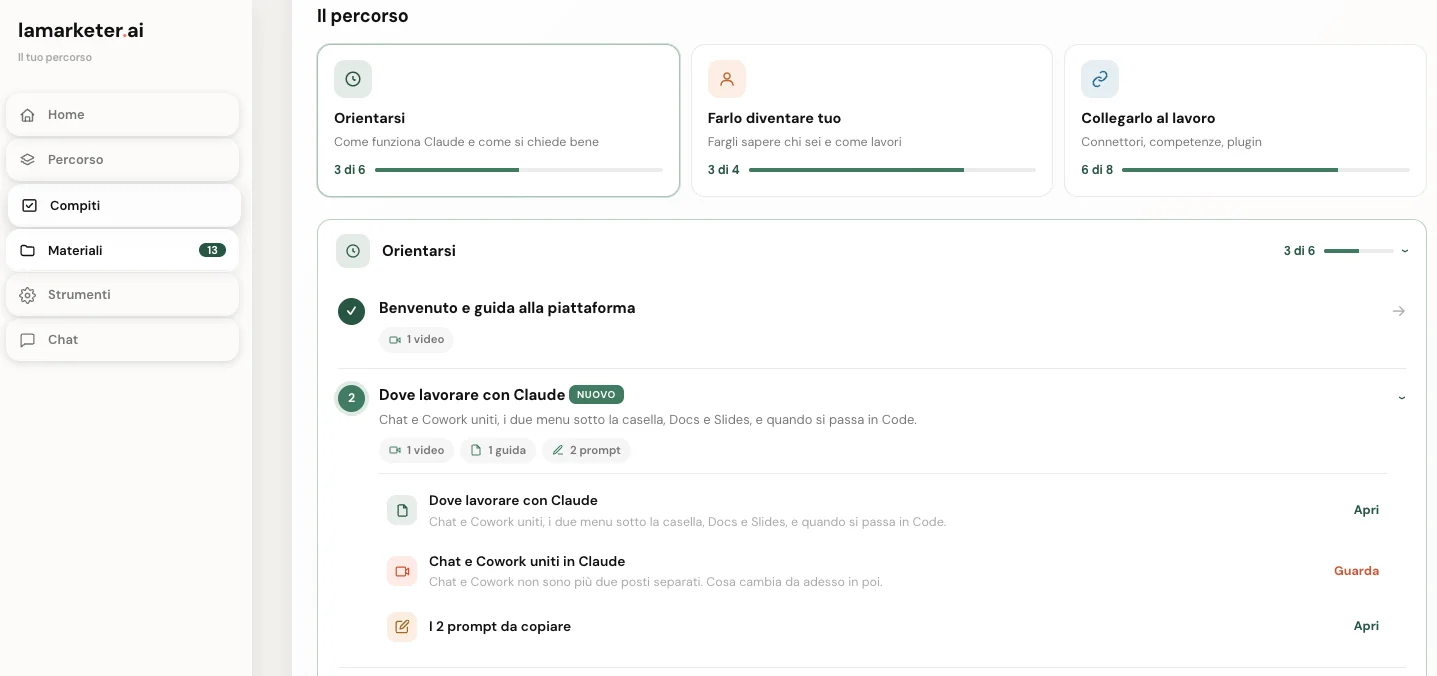Click the Il tuo percorso subtitle
The width and height of the screenshot is (1437, 676).
[x=55, y=58]
